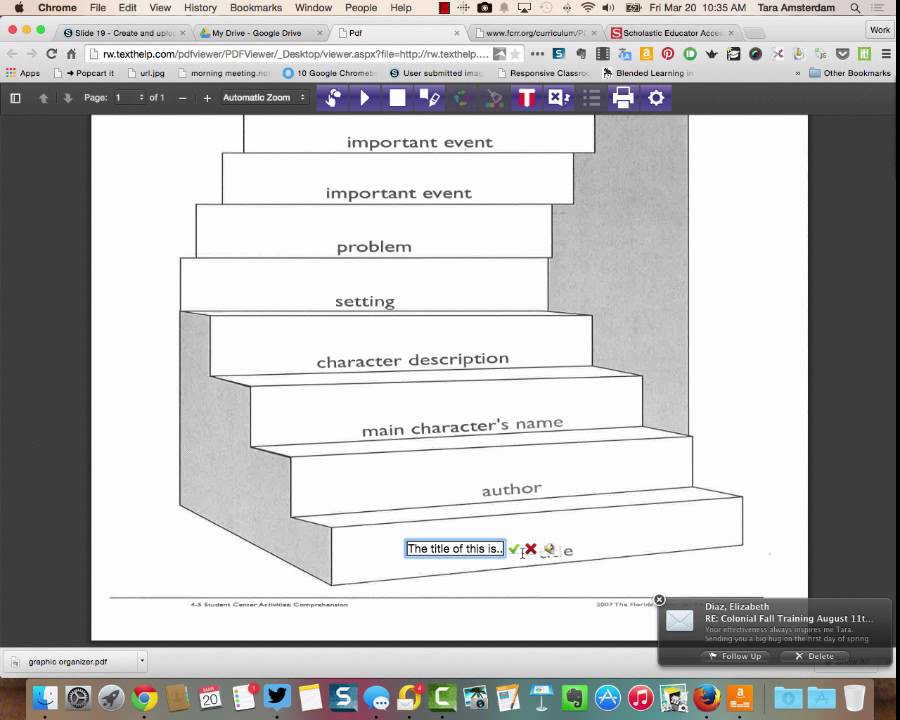Zoom in with the plus button
Image resolution: width=900 pixels, height=720 pixels.
point(207,98)
